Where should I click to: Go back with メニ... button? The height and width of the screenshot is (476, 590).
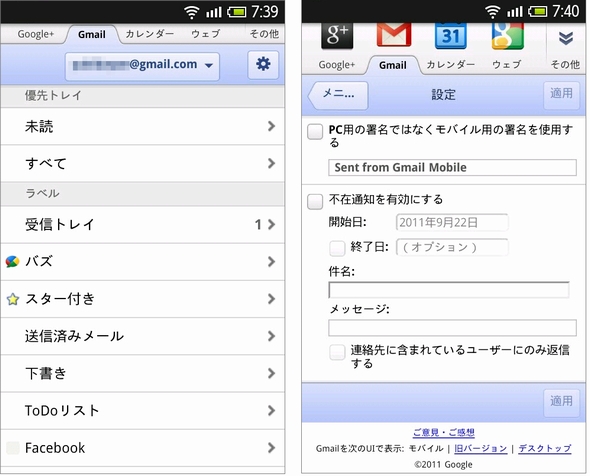coord(338,95)
